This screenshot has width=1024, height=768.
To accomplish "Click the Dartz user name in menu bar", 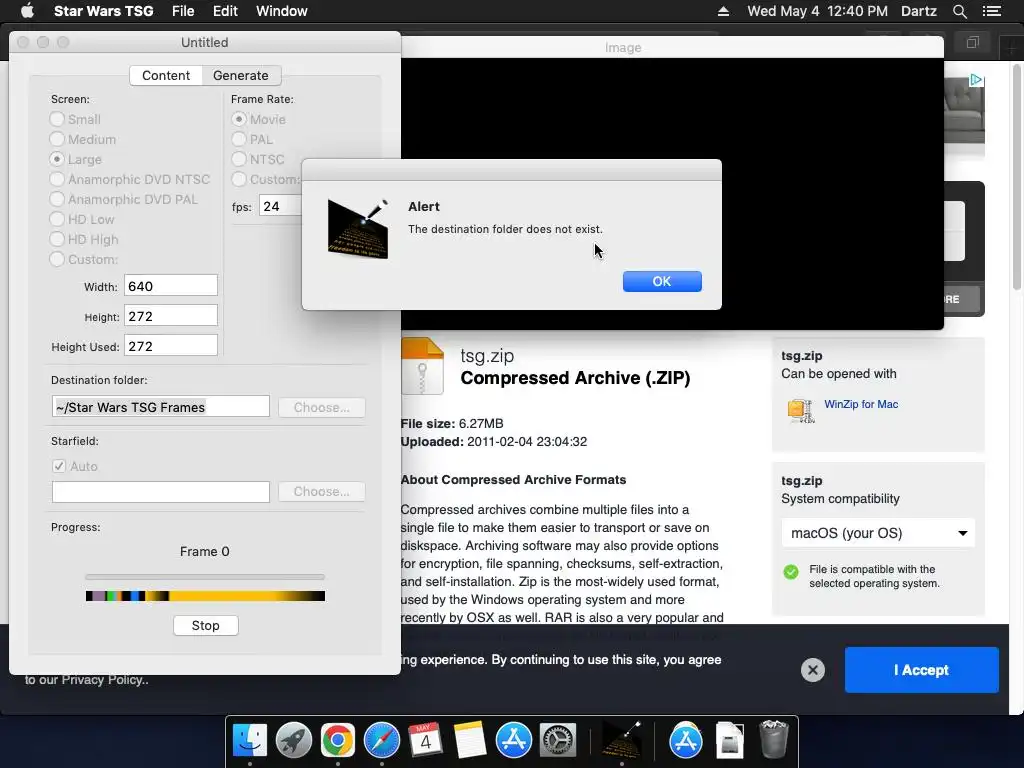I will [919, 11].
